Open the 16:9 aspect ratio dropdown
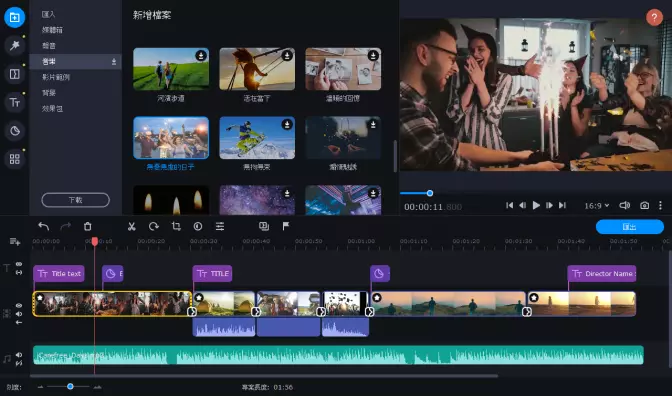 pyautogui.click(x=597, y=206)
